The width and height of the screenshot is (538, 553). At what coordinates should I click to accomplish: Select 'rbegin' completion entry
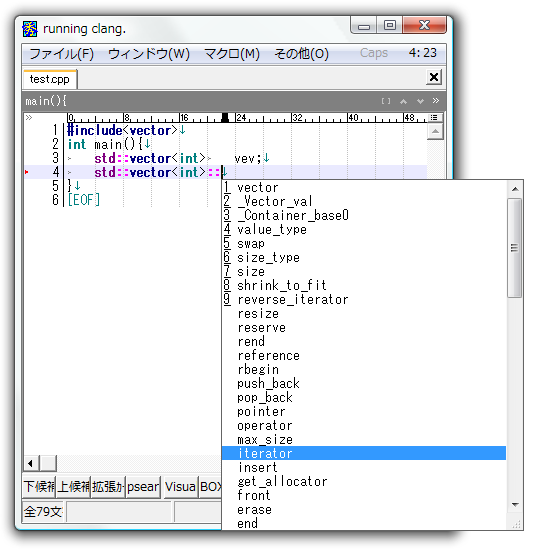pyautogui.click(x=364, y=370)
